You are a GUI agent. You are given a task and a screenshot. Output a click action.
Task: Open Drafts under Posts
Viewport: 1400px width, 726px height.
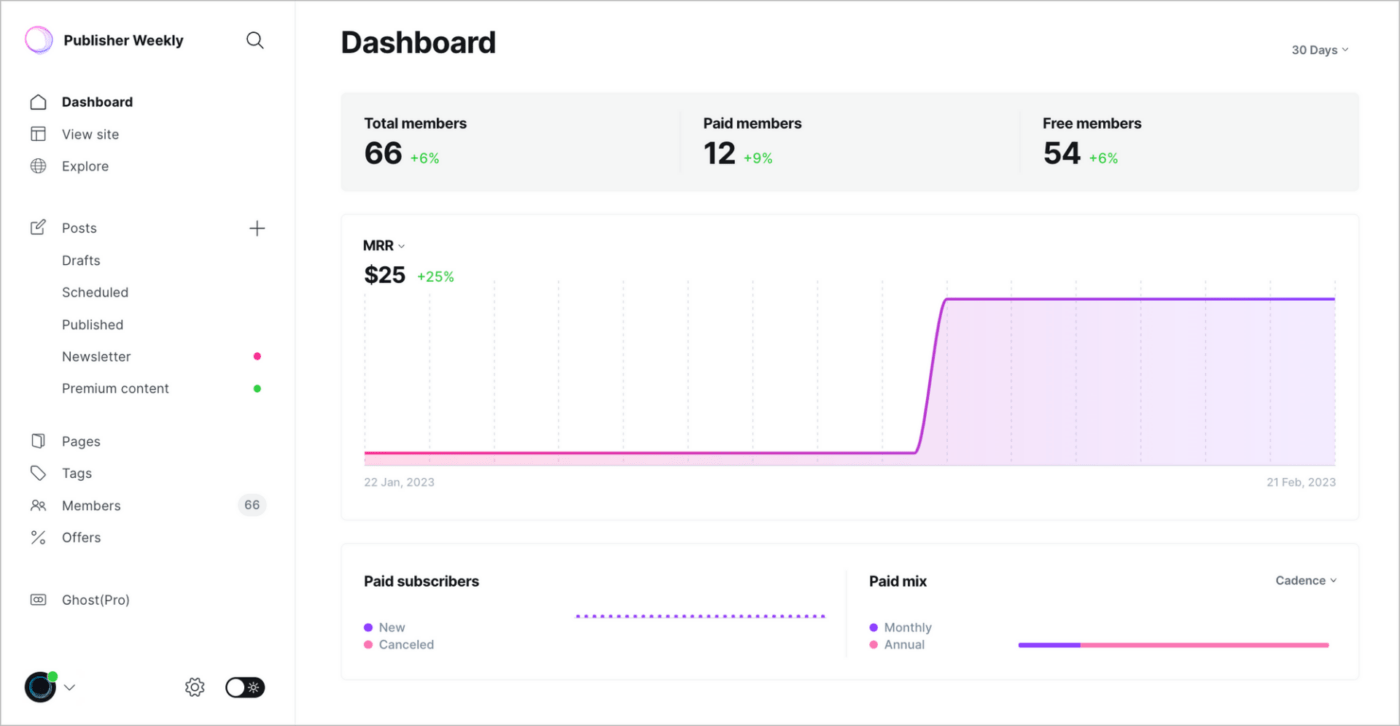[81, 260]
